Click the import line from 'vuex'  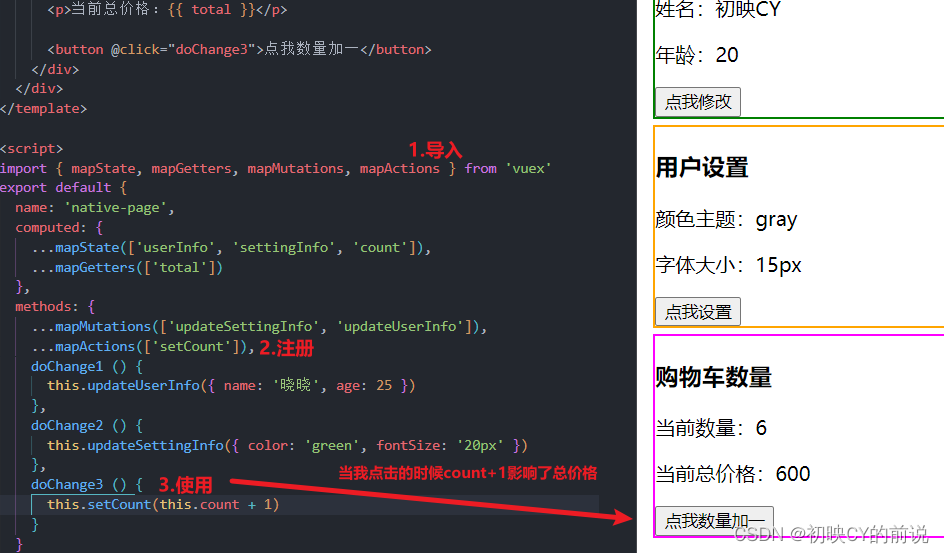coord(276,168)
